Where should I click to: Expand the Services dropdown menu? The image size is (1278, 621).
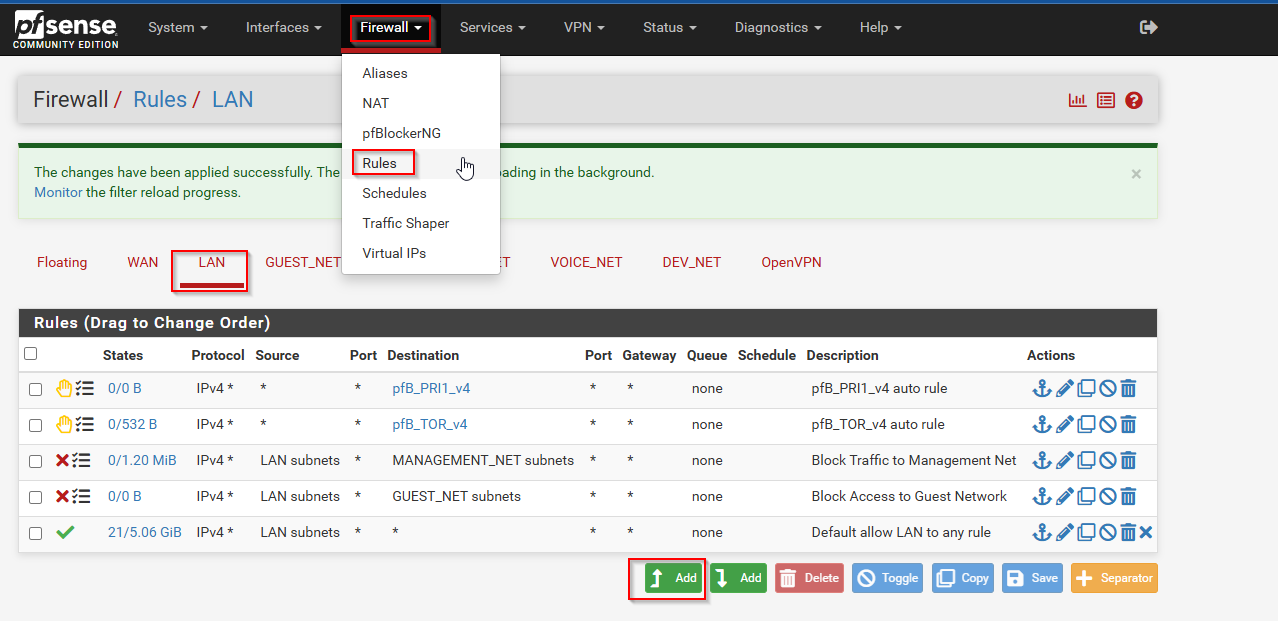[x=492, y=27]
